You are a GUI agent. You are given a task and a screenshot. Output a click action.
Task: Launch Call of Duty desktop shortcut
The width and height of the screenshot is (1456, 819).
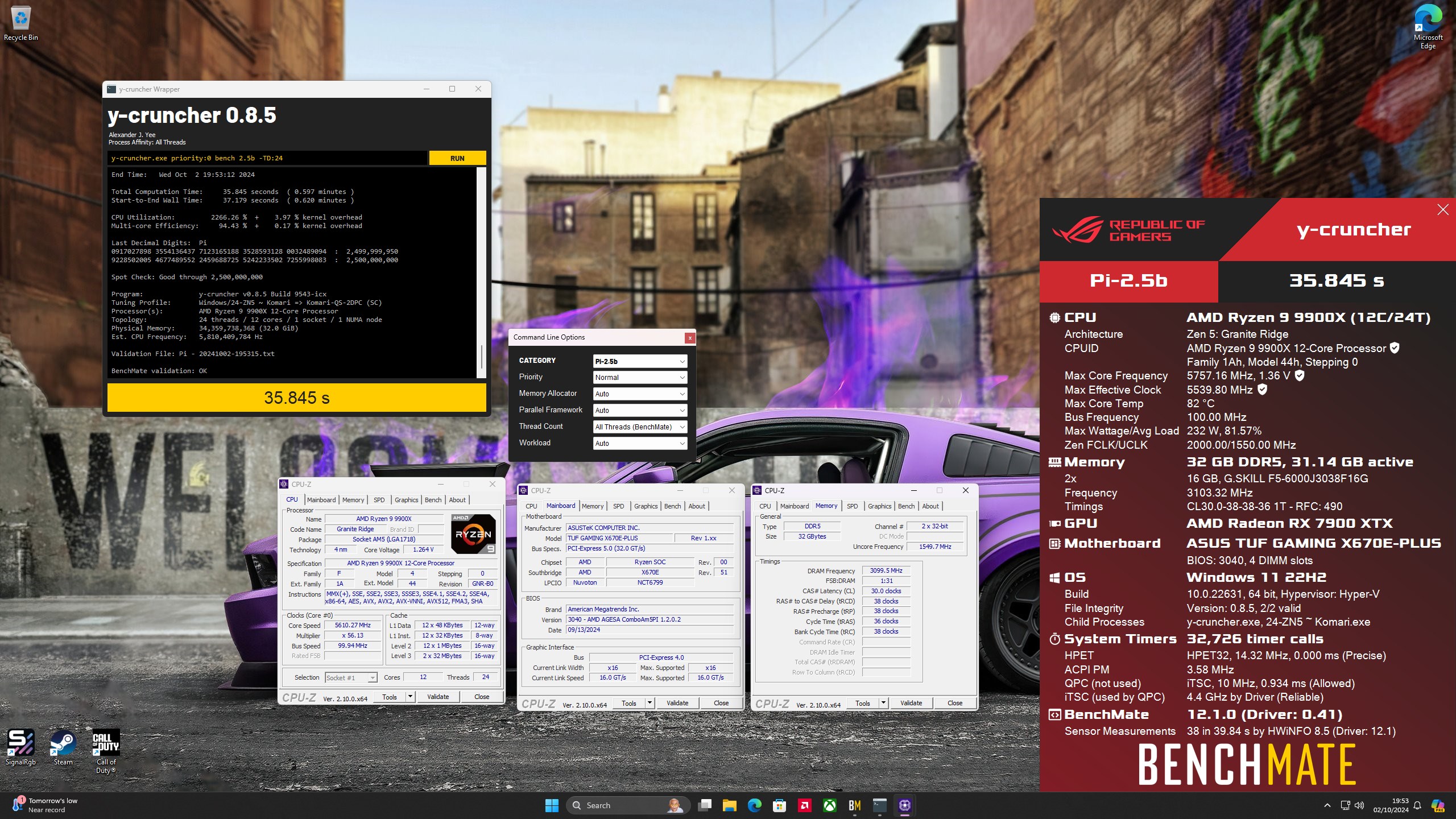pos(106,751)
